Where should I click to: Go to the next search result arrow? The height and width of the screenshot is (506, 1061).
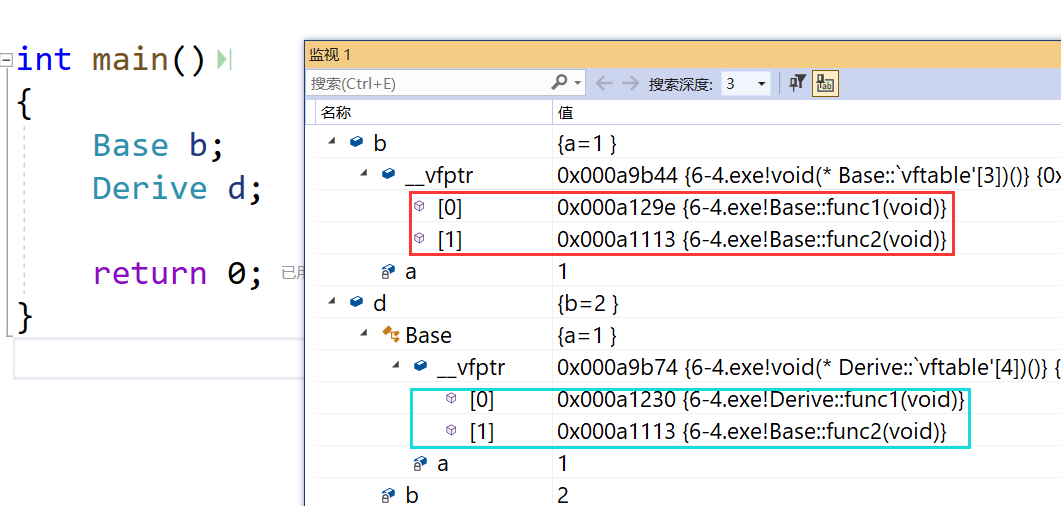coord(630,83)
